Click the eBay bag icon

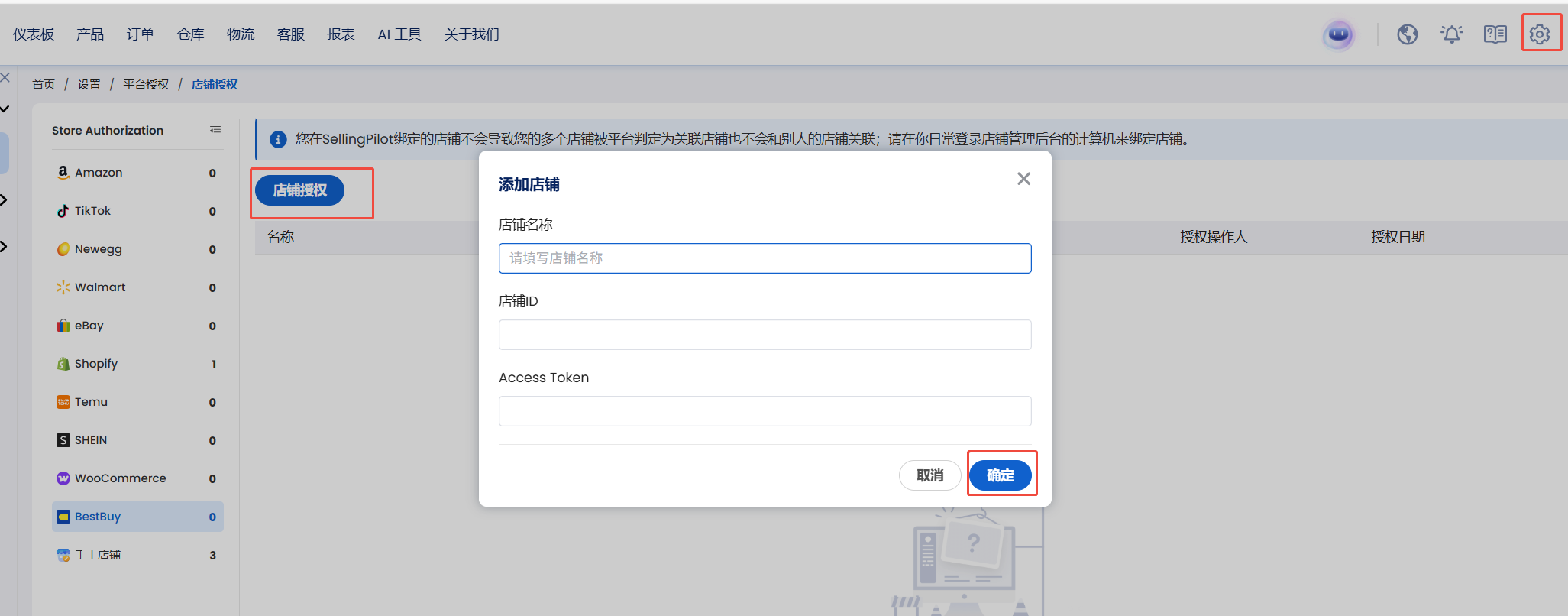[x=63, y=326]
